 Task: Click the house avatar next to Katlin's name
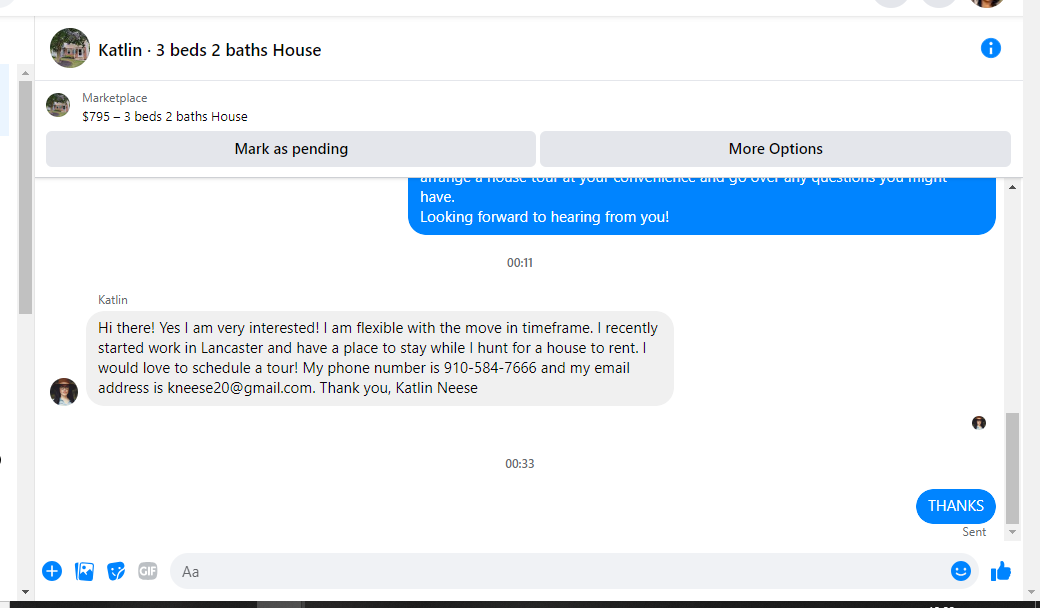pos(70,48)
